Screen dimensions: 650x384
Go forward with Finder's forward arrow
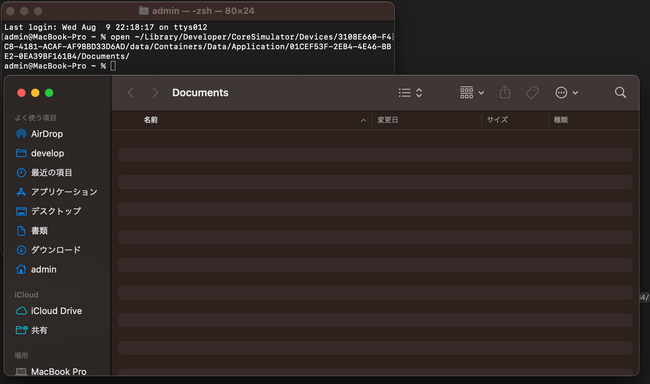155,92
